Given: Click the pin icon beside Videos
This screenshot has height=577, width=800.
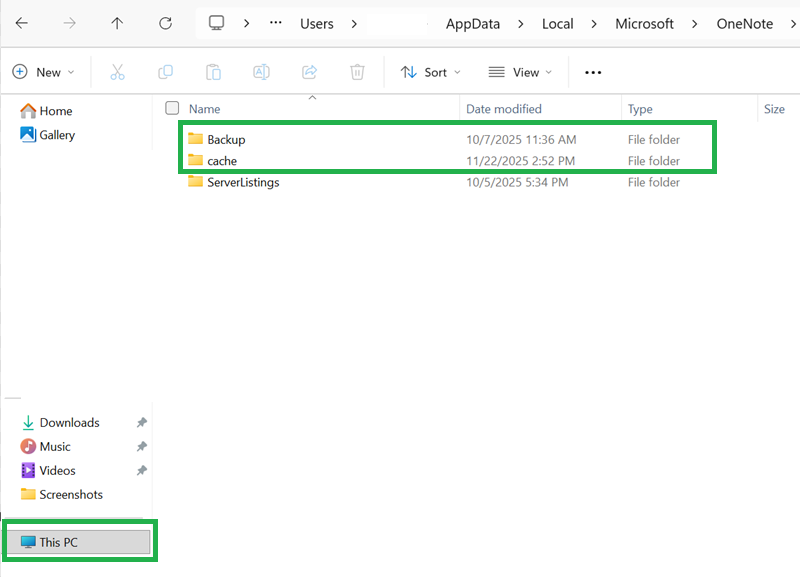Looking at the screenshot, I should point(141,470).
